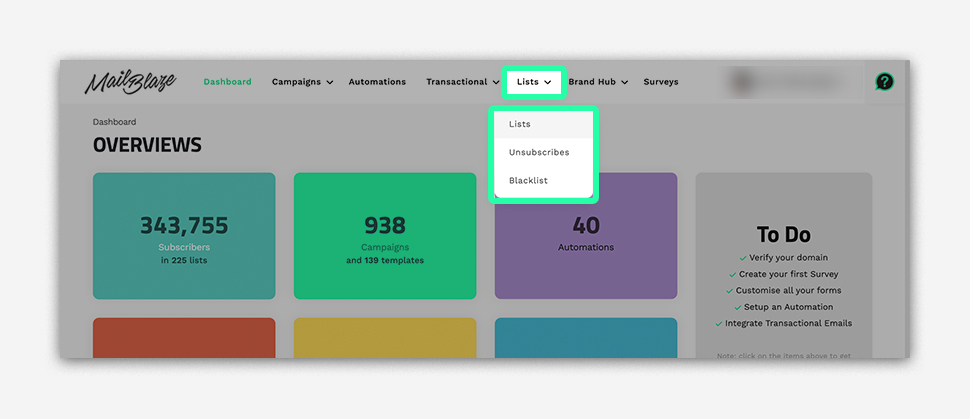Open the help question mark icon
Image resolution: width=970 pixels, height=419 pixels.
884,82
